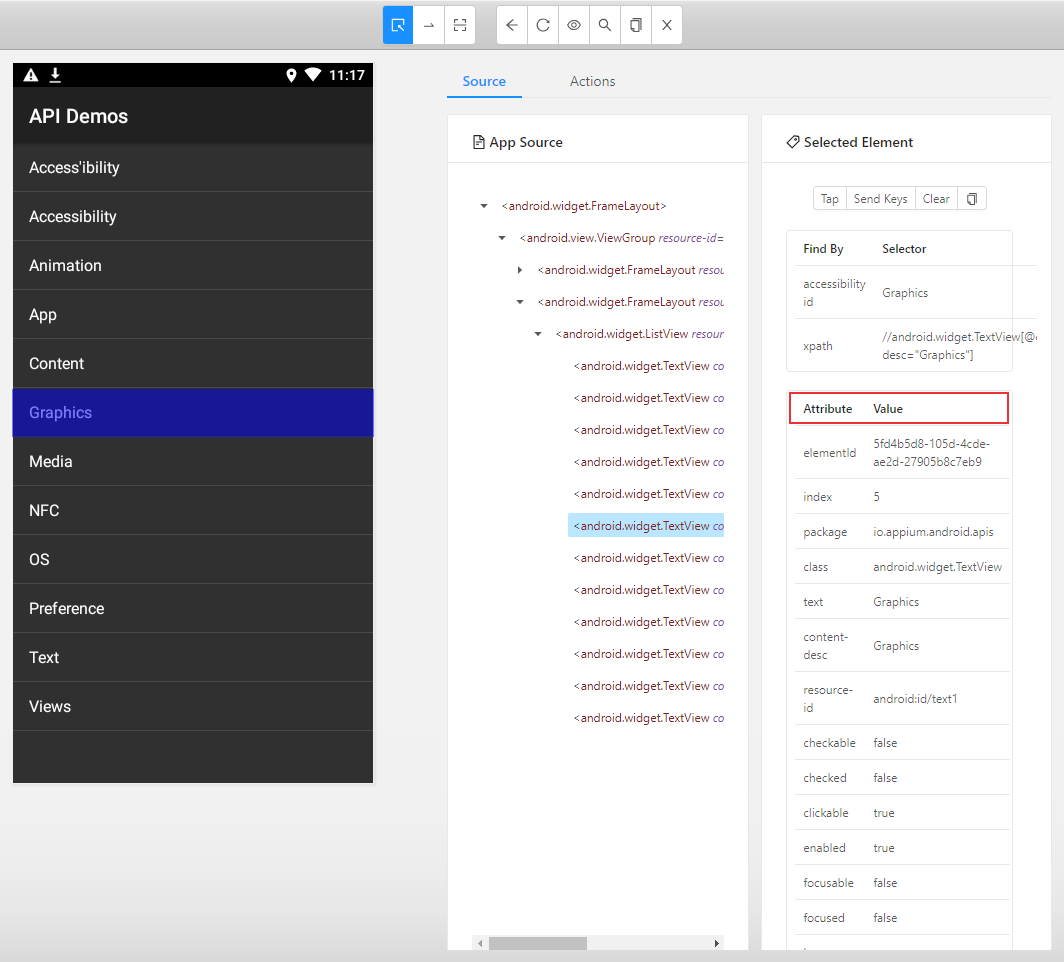
Task: Tap Preference in the API Demos list
Action: click(193, 609)
